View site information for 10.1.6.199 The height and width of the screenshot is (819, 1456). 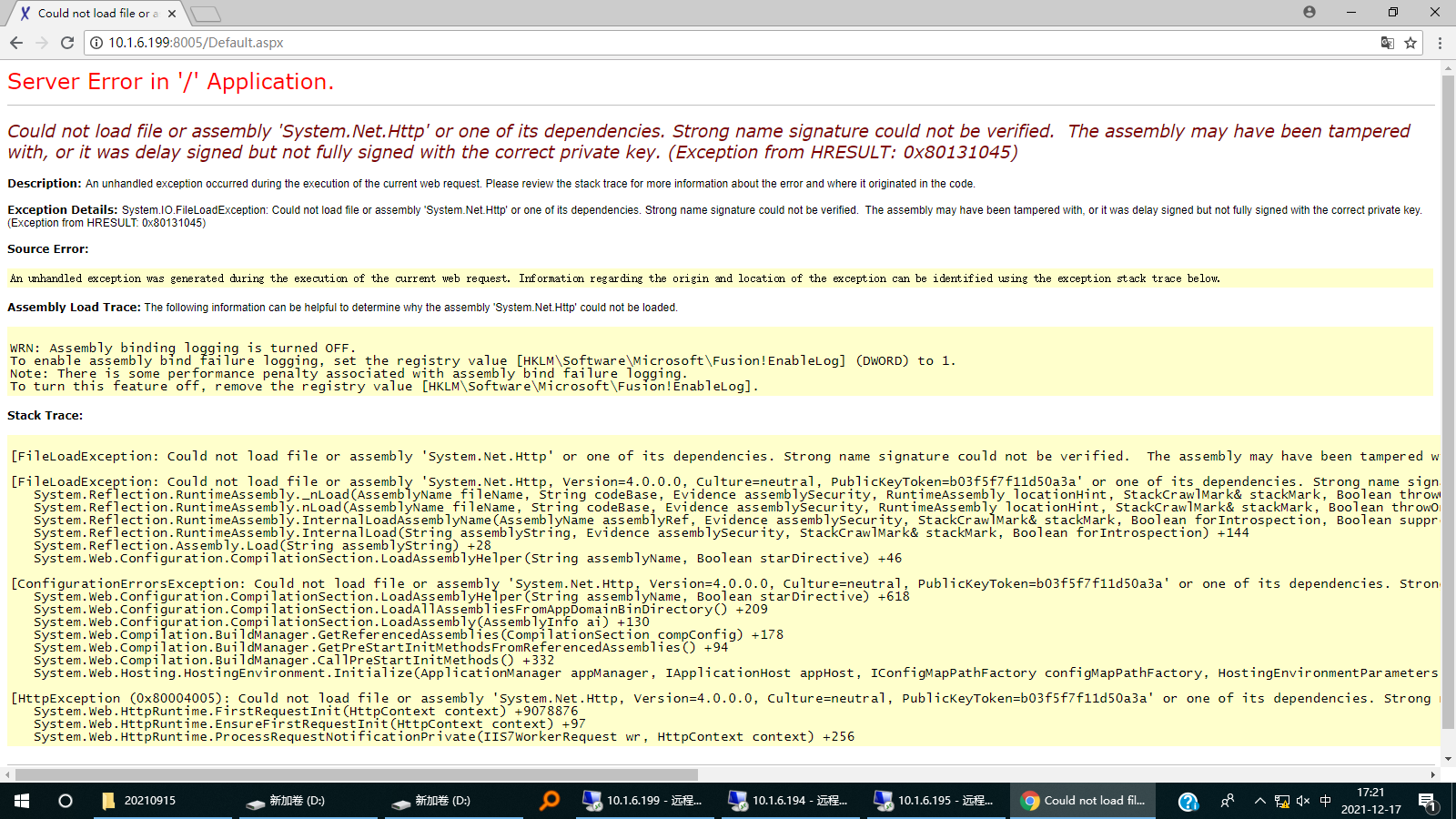click(x=96, y=43)
